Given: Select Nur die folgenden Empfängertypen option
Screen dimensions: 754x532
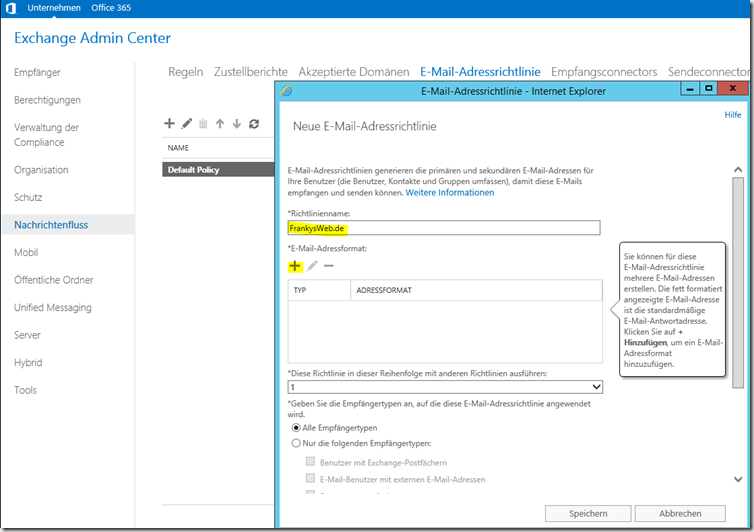Looking at the screenshot, I should click(x=295, y=443).
